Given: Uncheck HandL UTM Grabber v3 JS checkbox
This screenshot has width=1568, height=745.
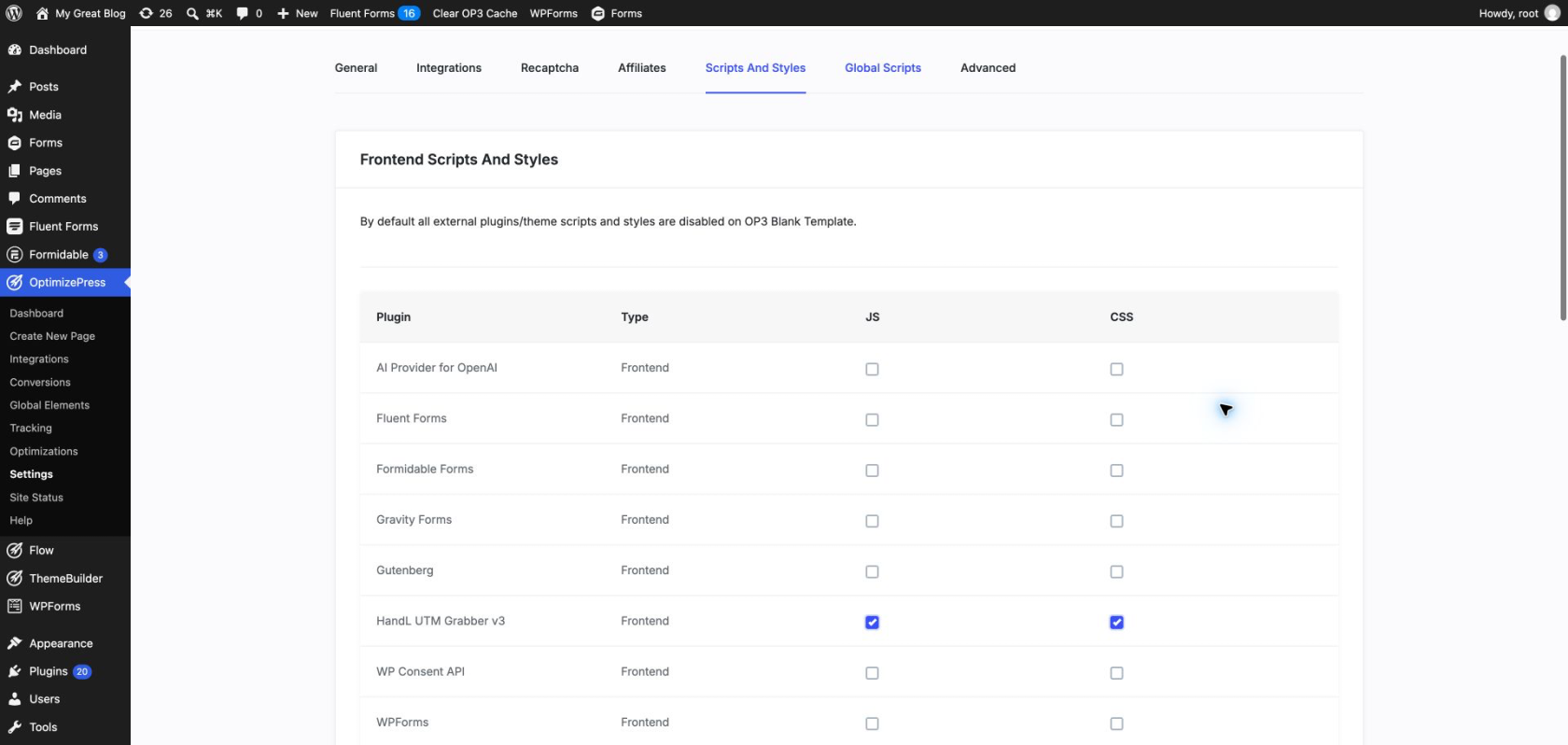Looking at the screenshot, I should click(x=872, y=622).
